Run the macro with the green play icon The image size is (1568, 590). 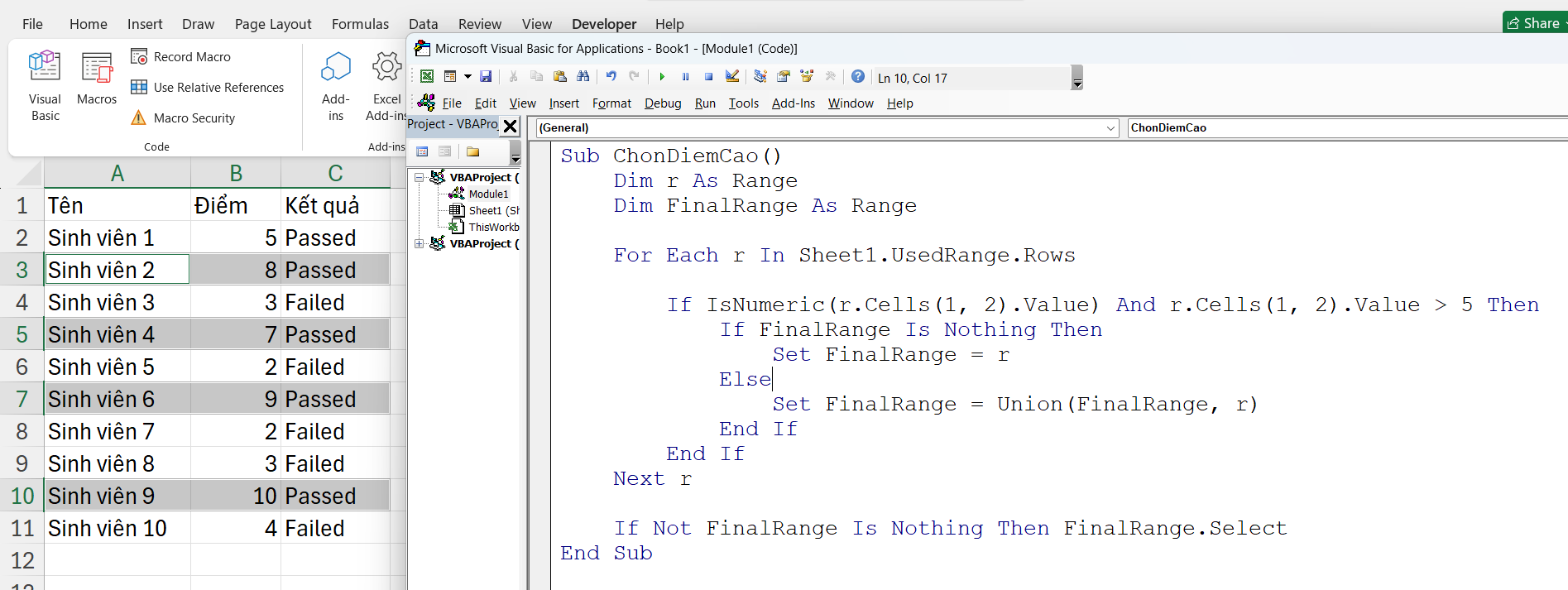coord(662,77)
